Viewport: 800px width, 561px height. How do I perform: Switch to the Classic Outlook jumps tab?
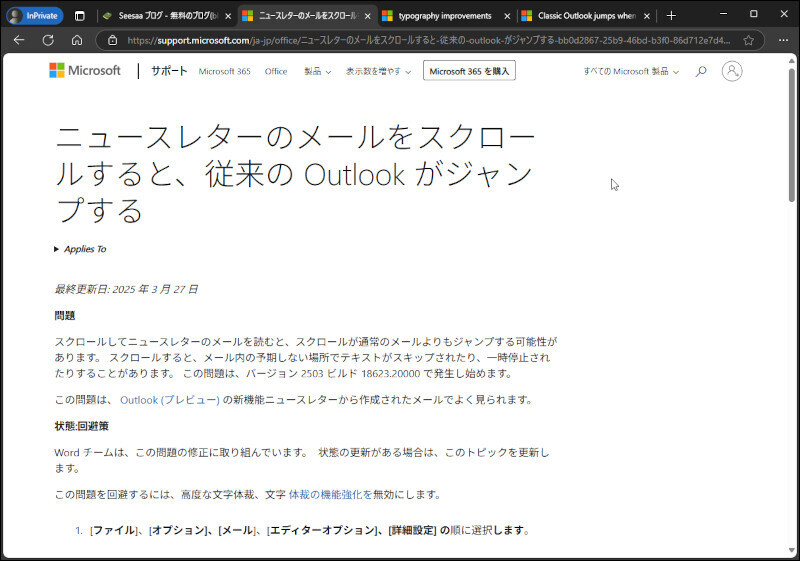[586, 16]
